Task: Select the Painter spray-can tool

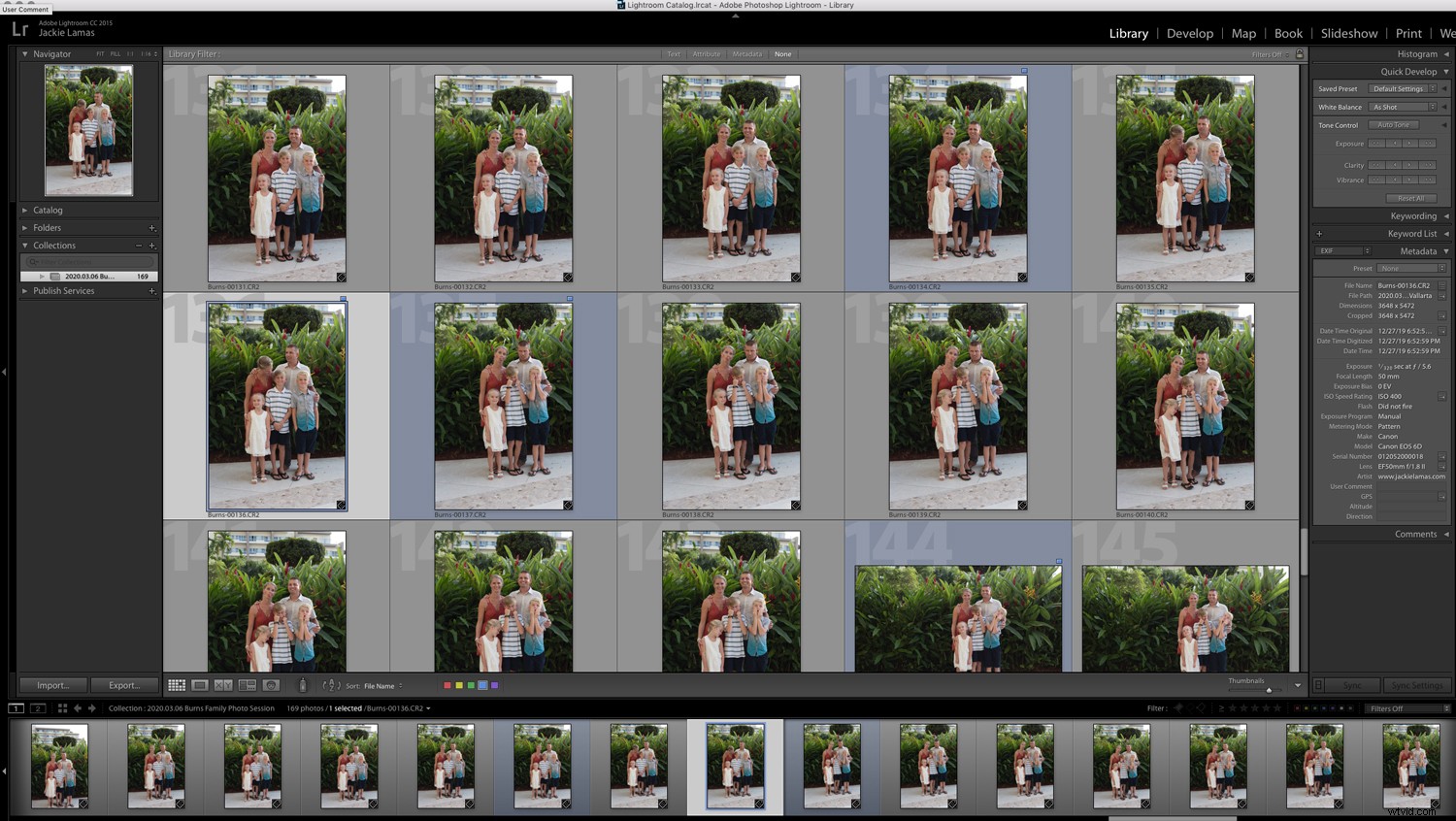Action: (302, 686)
